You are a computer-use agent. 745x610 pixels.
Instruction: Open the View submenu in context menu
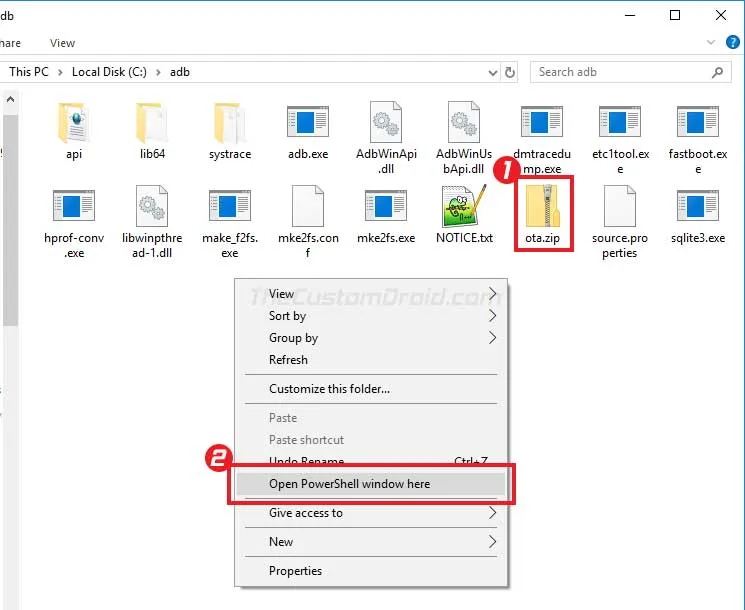pos(371,294)
